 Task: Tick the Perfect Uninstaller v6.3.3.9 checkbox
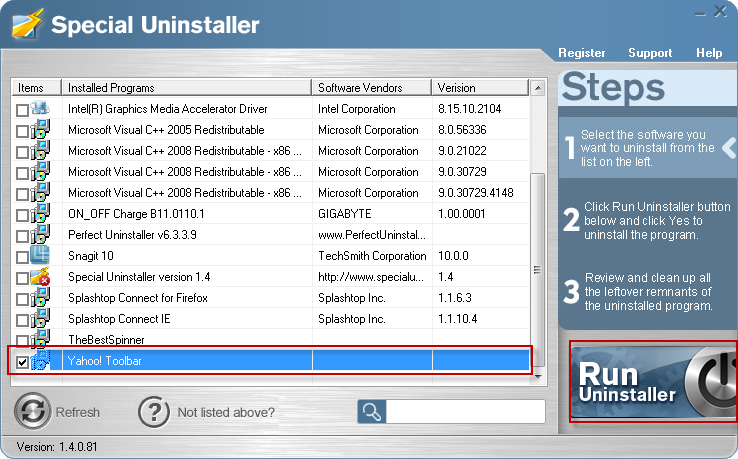22,236
